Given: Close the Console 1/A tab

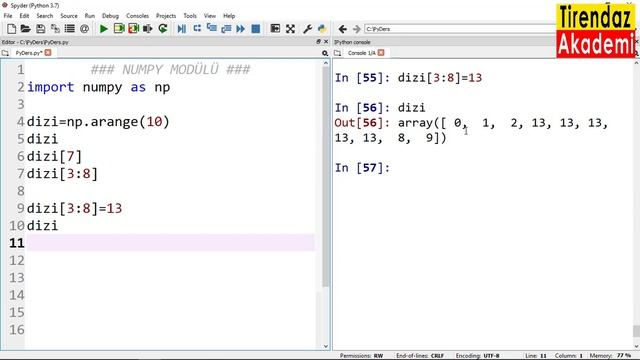Looking at the screenshot, I should 381,53.
